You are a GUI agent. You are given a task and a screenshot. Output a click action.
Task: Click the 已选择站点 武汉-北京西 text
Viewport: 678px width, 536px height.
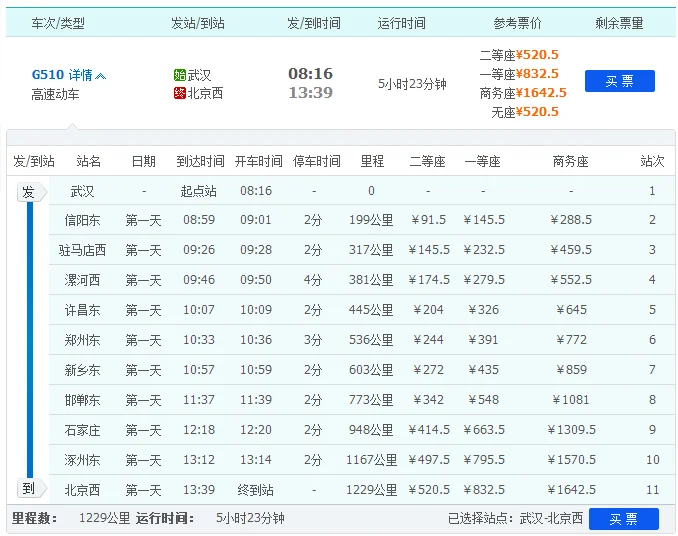point(515,518)
